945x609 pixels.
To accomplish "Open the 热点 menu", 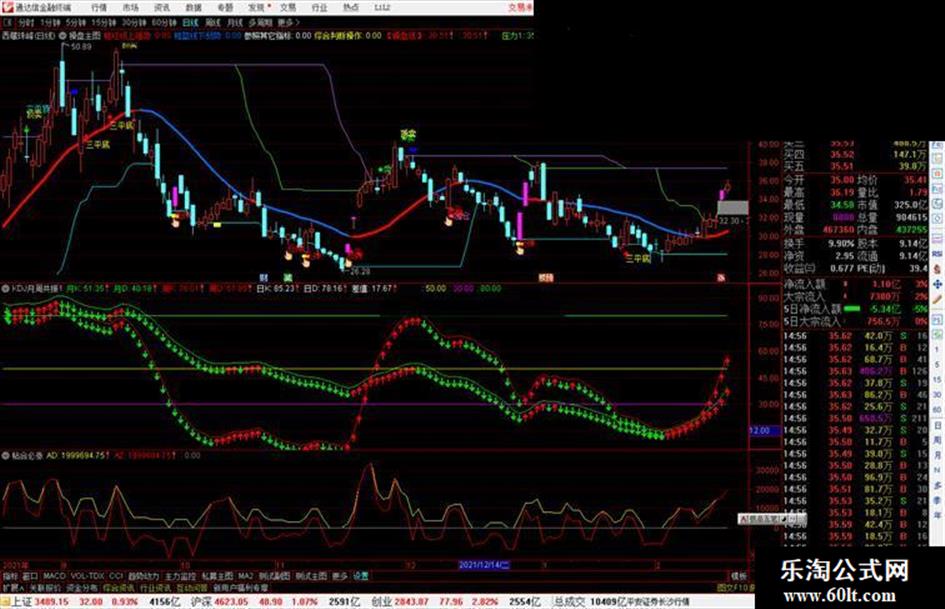I will click(x=351, y=7).
